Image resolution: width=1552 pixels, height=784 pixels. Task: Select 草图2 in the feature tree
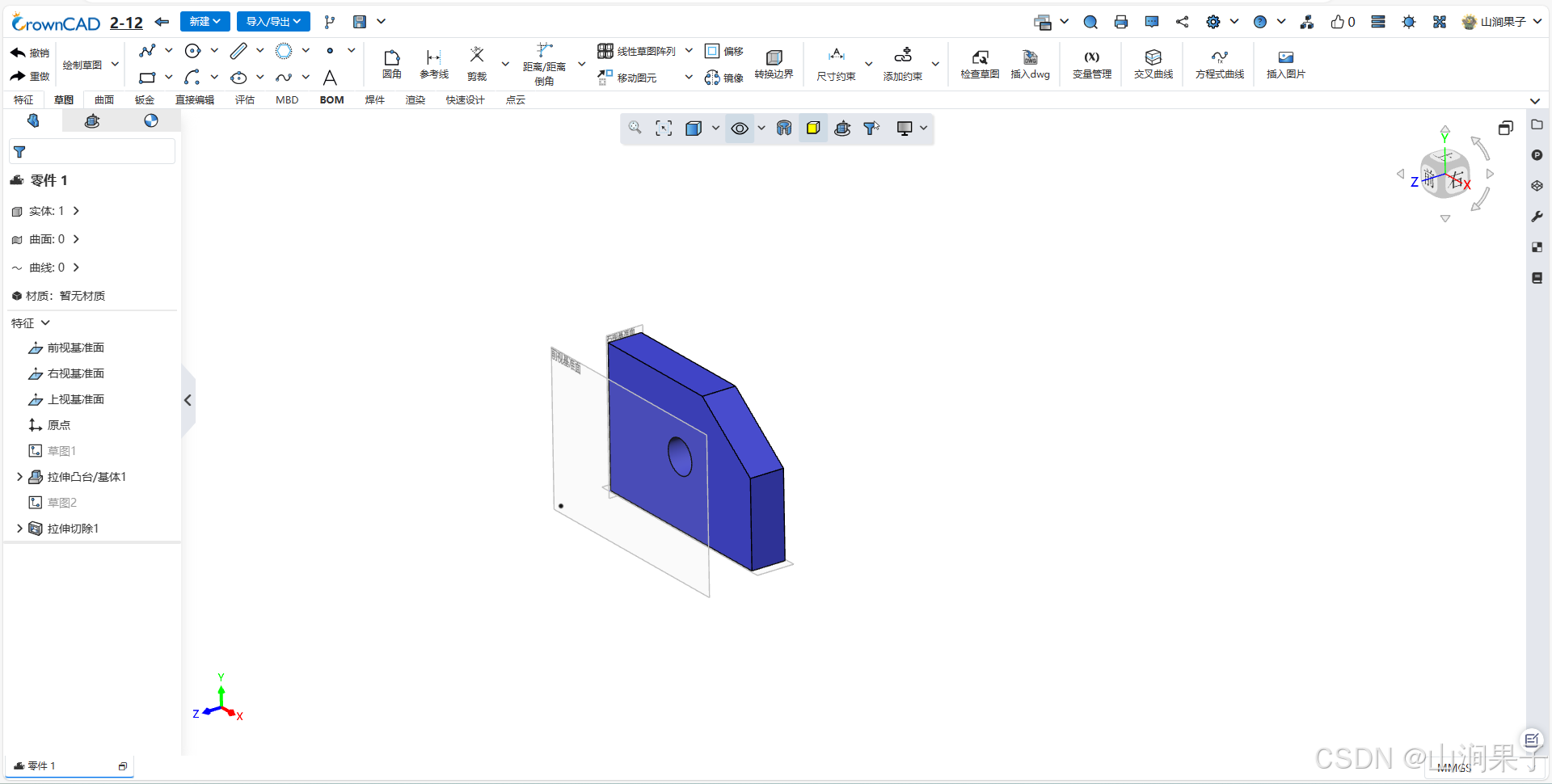click(x=53, y=503)
